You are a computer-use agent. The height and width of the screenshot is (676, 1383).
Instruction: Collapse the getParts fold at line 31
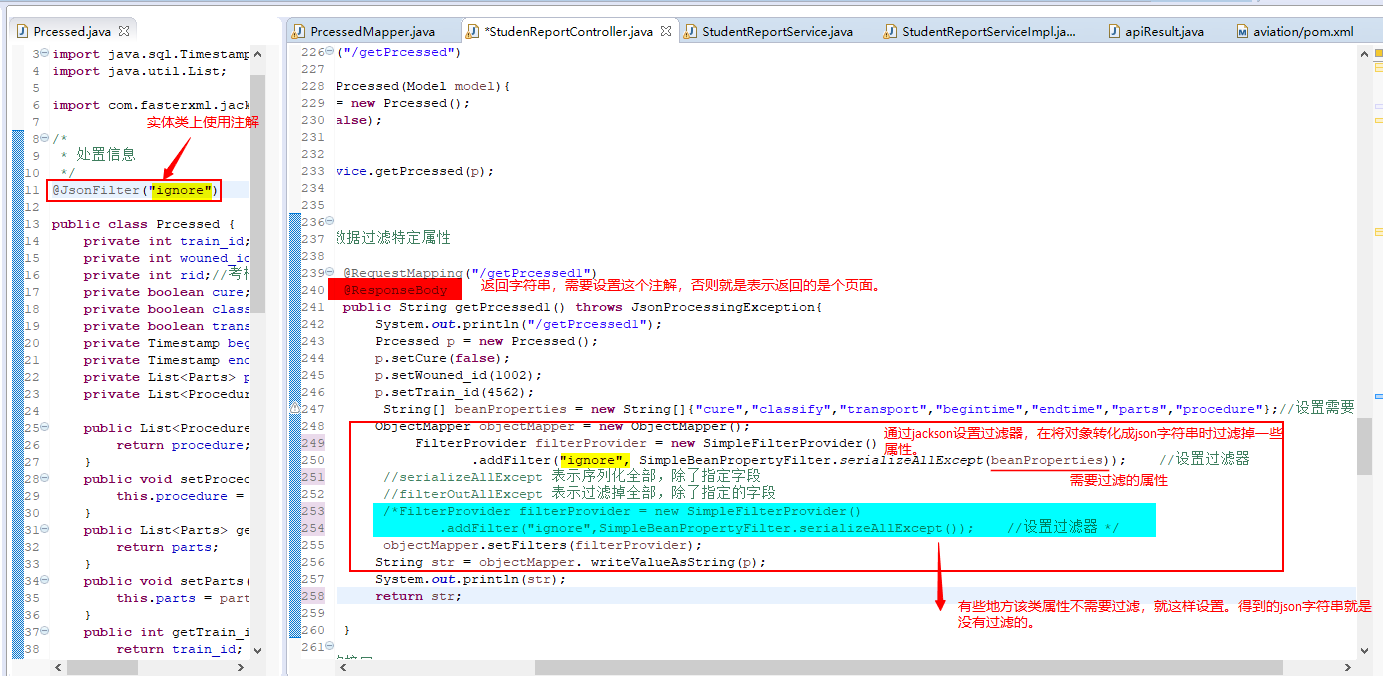coord(44,530)
